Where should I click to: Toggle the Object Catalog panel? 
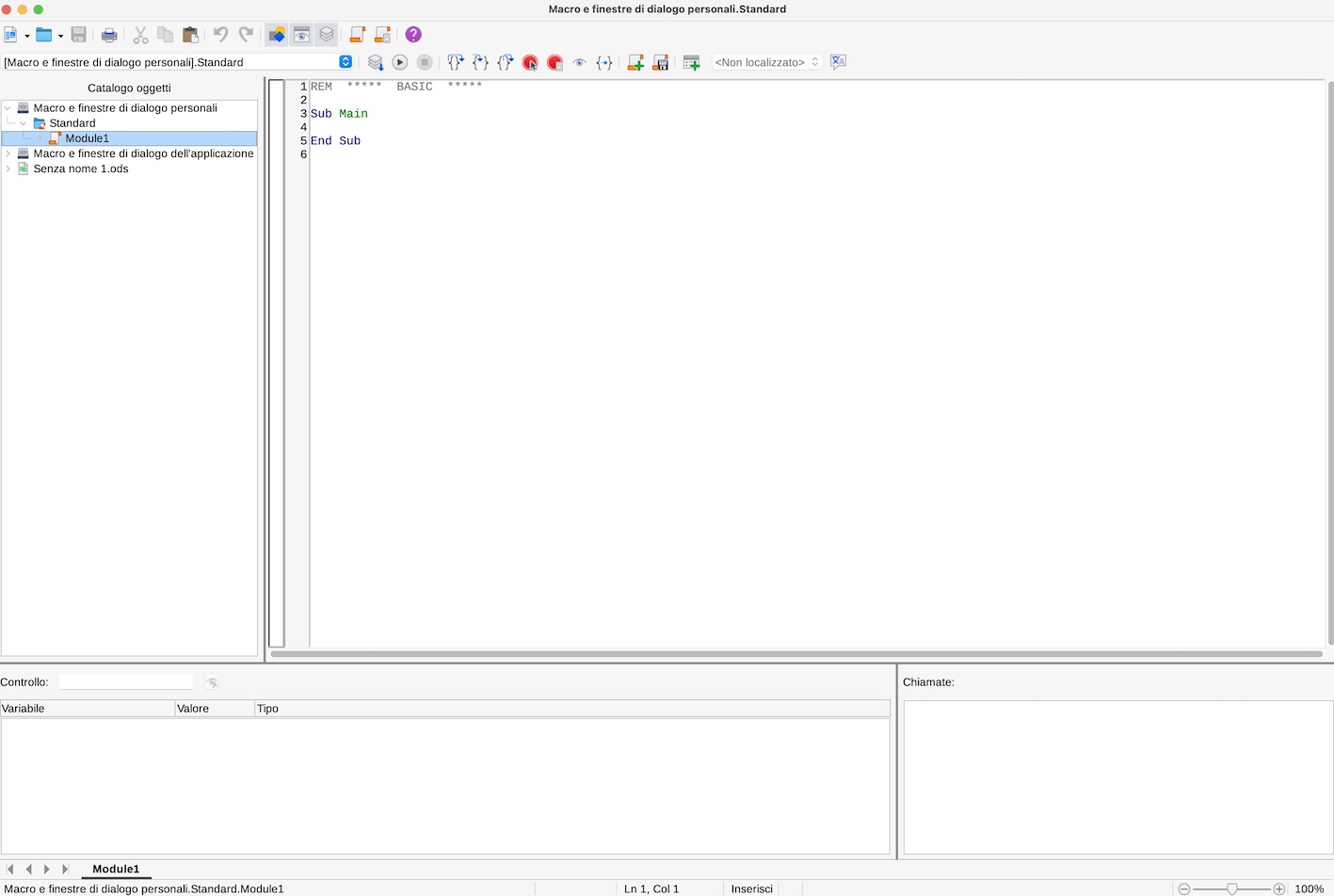click(277, 35)
